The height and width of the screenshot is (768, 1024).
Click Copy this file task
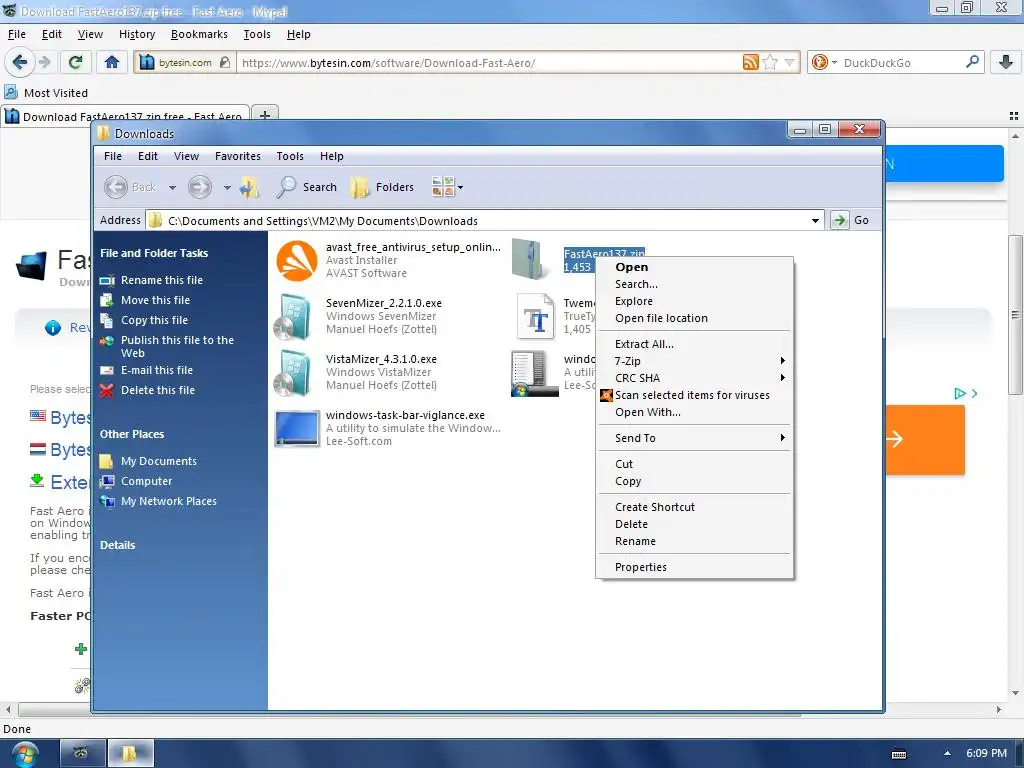(154, 320)
